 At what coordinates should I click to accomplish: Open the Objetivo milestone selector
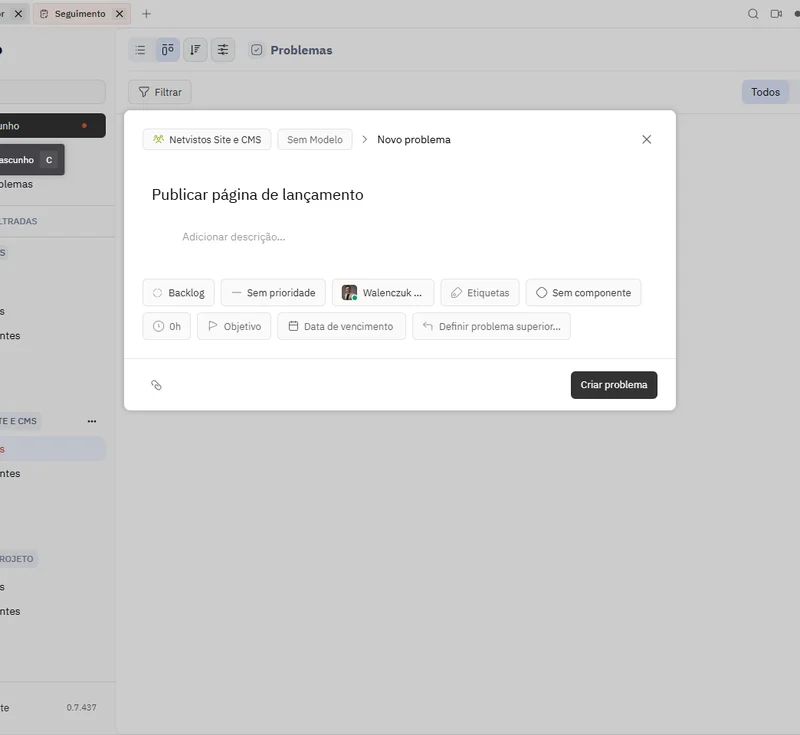click(x=234, y=326)
